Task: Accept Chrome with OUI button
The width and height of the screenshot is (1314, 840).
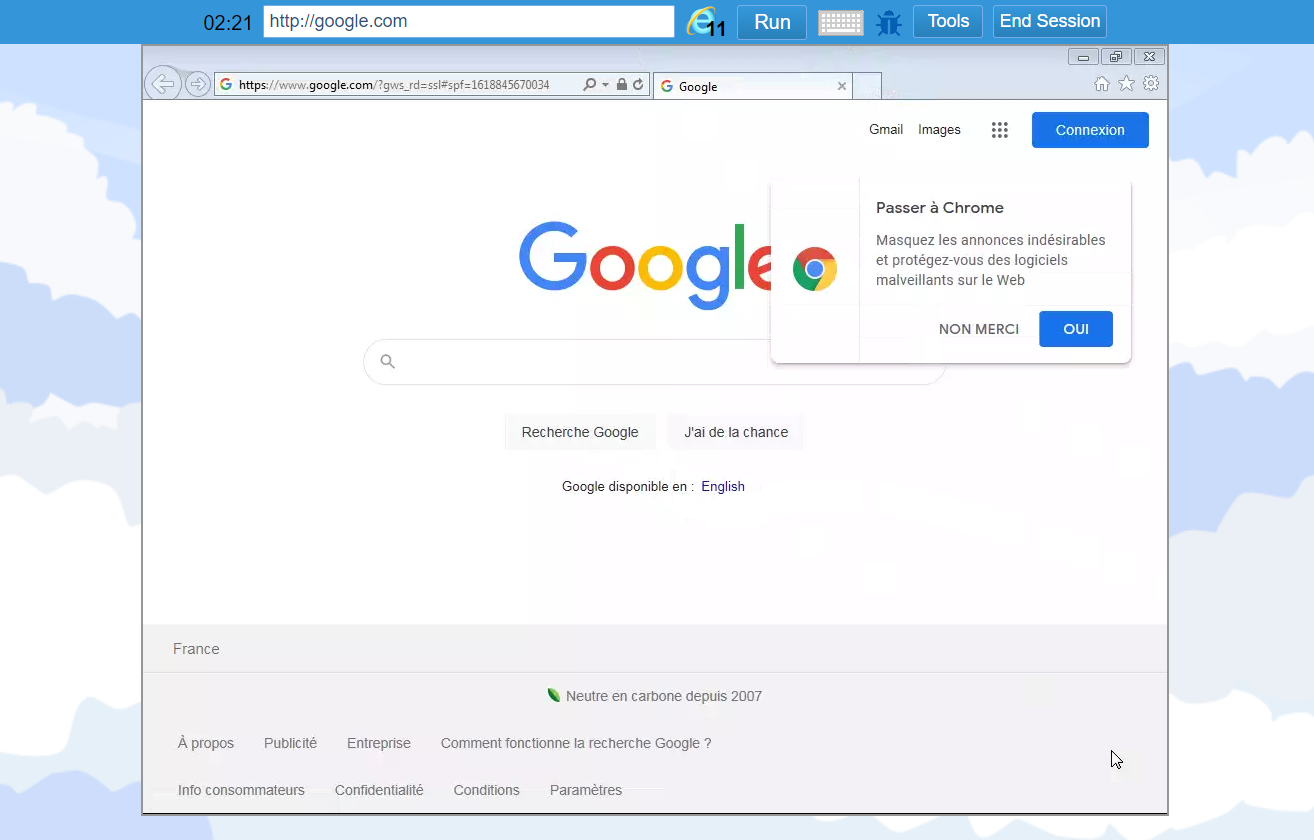Action: point(1076,329)
